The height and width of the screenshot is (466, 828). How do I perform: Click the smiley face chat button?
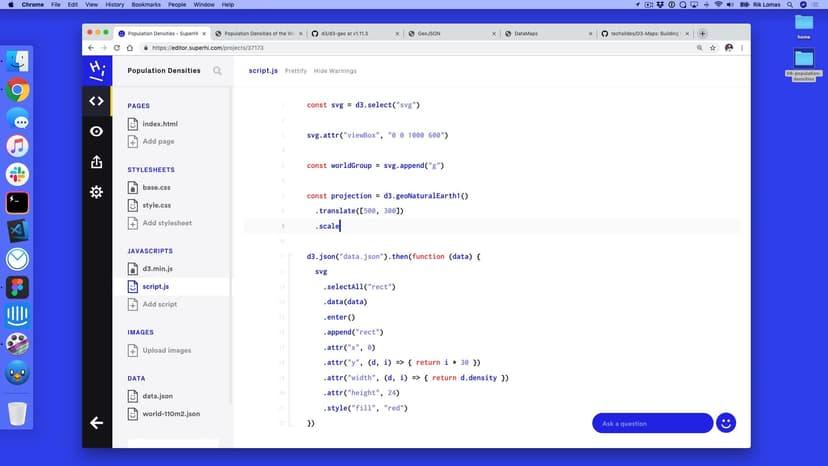[x=726, y=423]
